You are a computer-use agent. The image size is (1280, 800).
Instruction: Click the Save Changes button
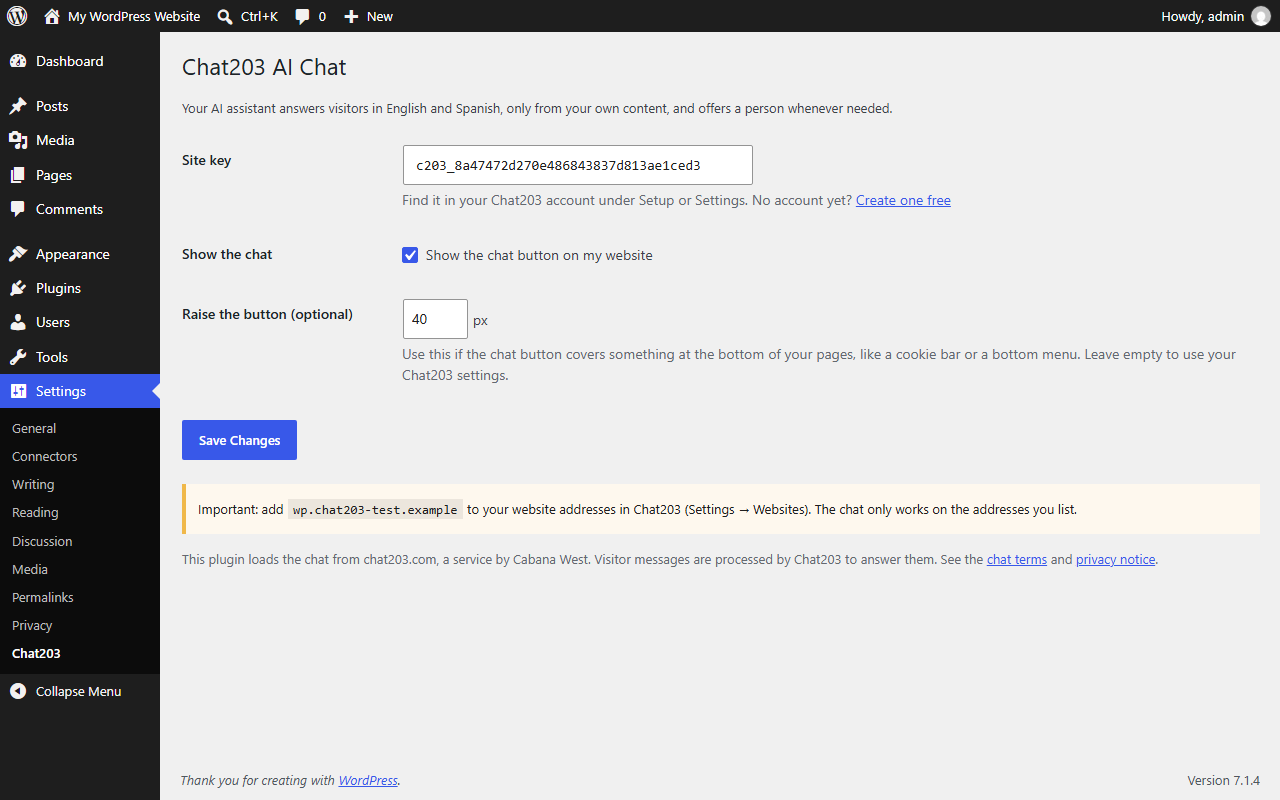239,440
